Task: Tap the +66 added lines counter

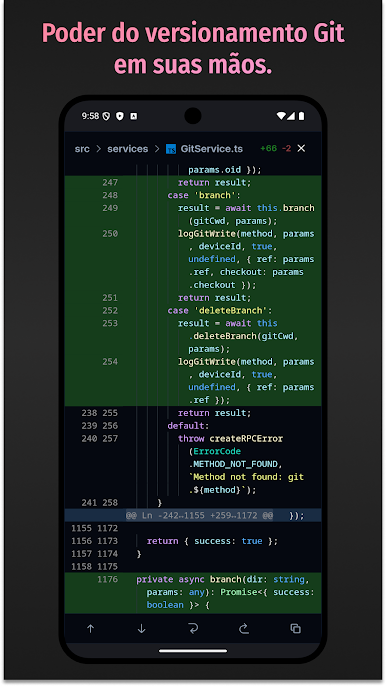Action: 268,148
